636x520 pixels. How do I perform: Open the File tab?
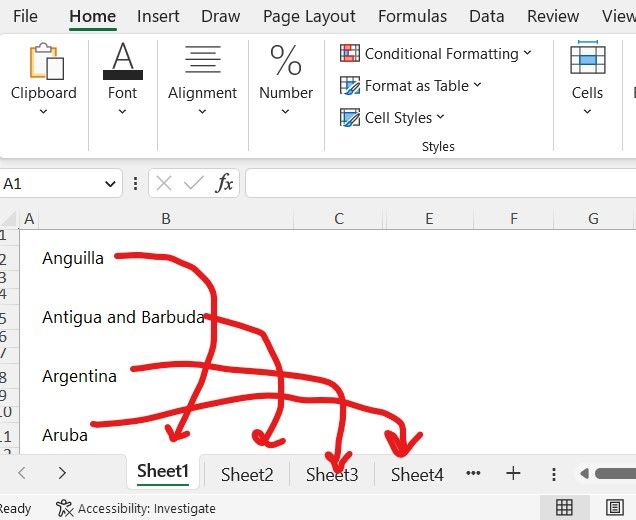pyautogui.click(x=25, y=17)
